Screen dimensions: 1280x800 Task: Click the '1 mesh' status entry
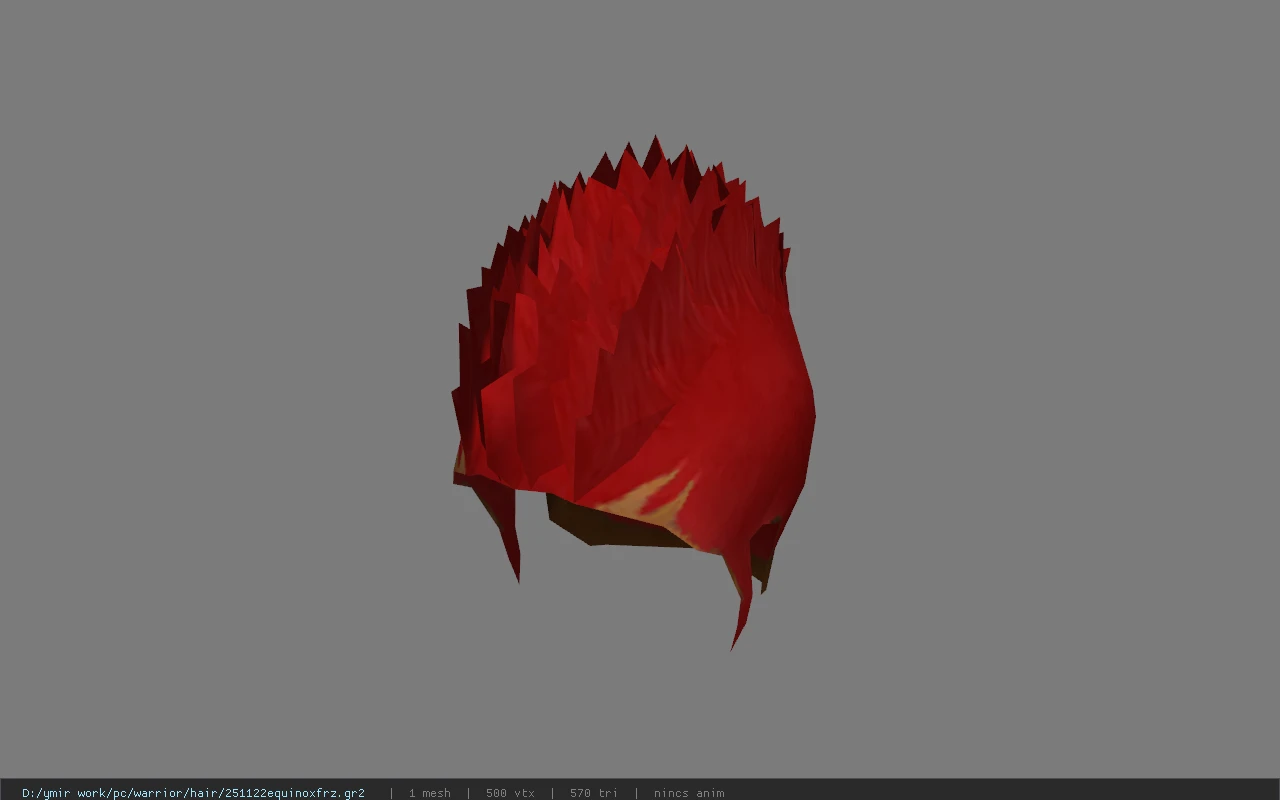(x=430, y=793)
